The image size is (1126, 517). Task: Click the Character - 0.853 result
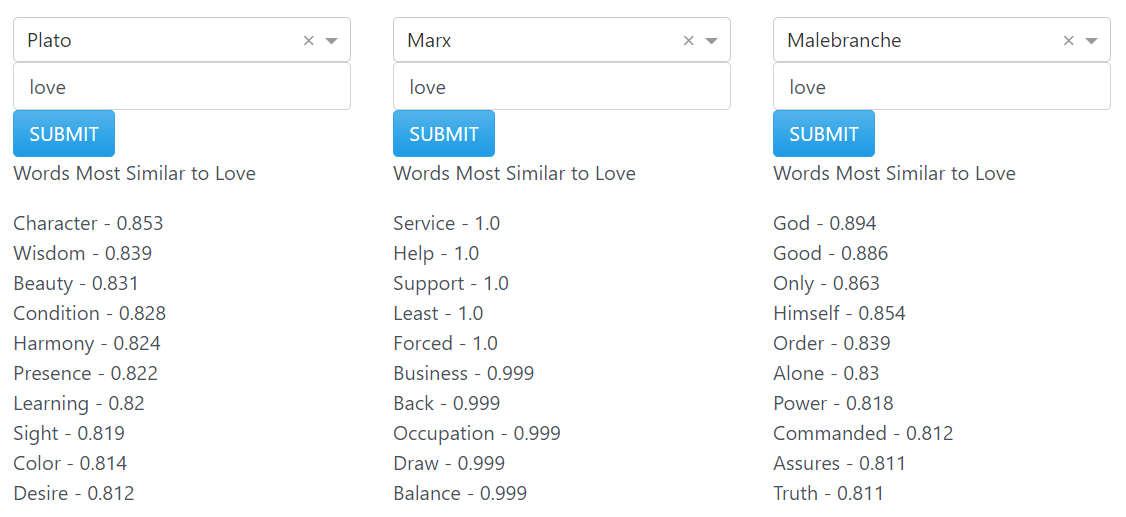point(88,223)
